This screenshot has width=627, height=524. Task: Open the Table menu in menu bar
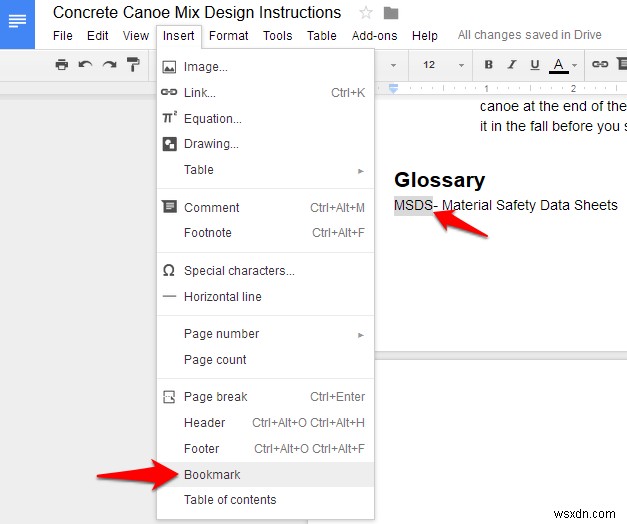pyautogui.click(x=321, y=36)
